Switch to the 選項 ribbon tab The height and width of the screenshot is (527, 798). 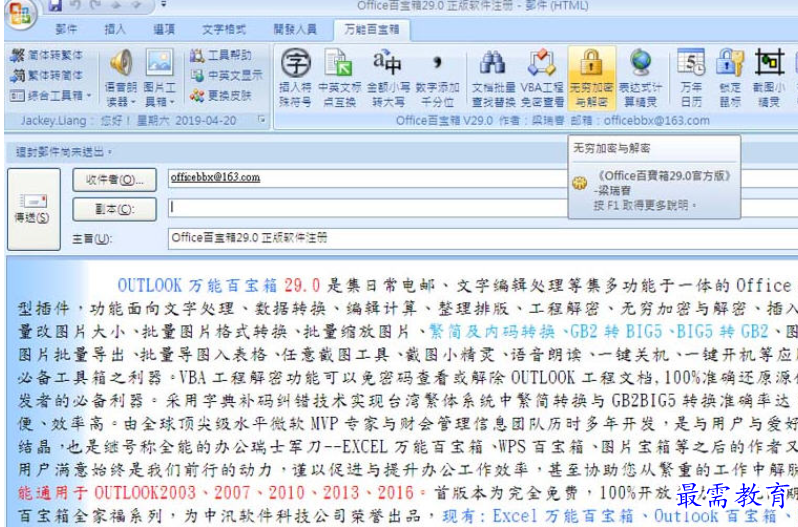tap(164, 30)
